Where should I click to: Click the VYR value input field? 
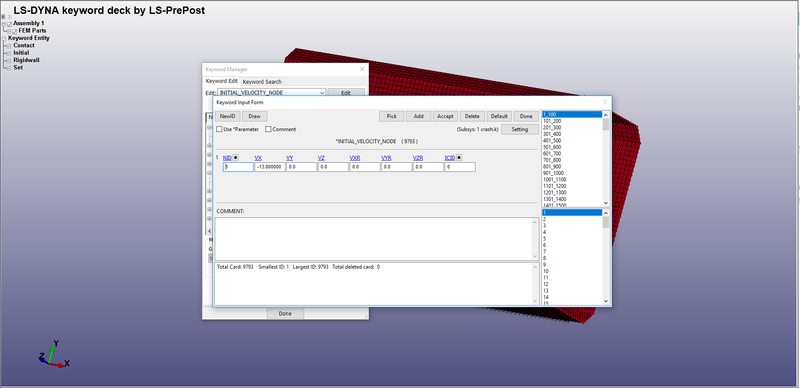[x=396, y=167]
